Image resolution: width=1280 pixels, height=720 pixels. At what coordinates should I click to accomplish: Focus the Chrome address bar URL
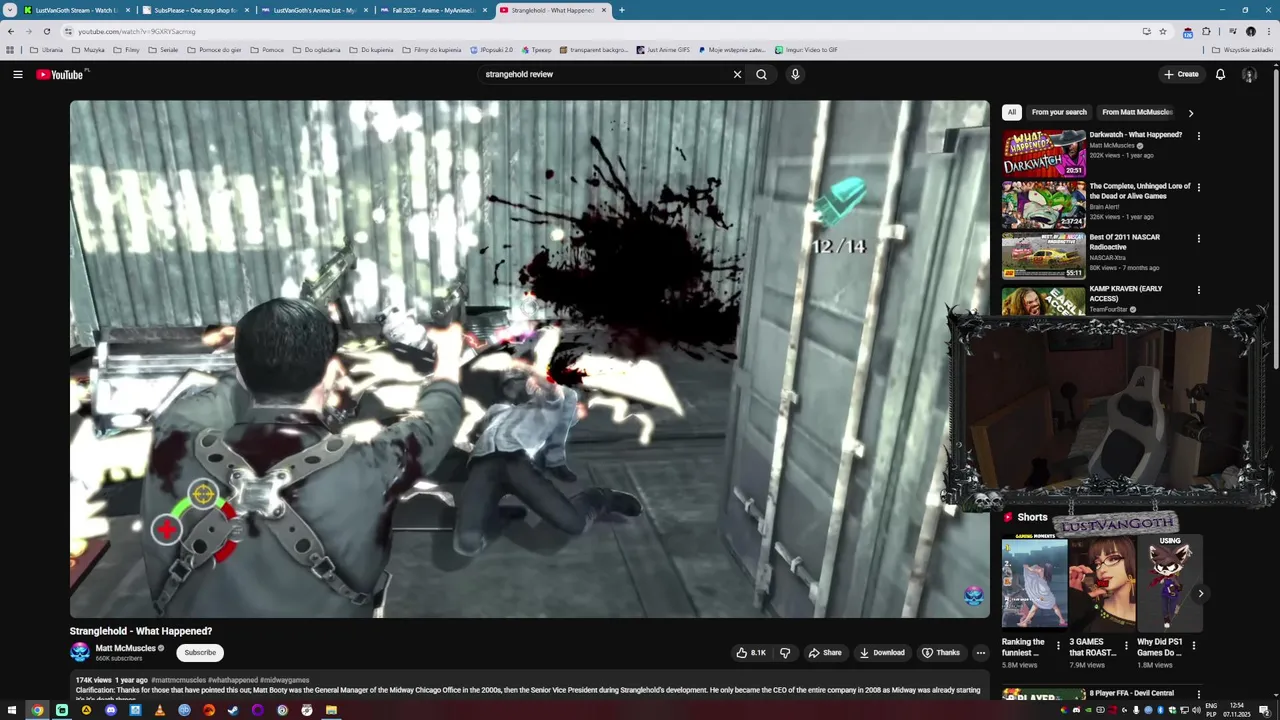click(137, 31)
